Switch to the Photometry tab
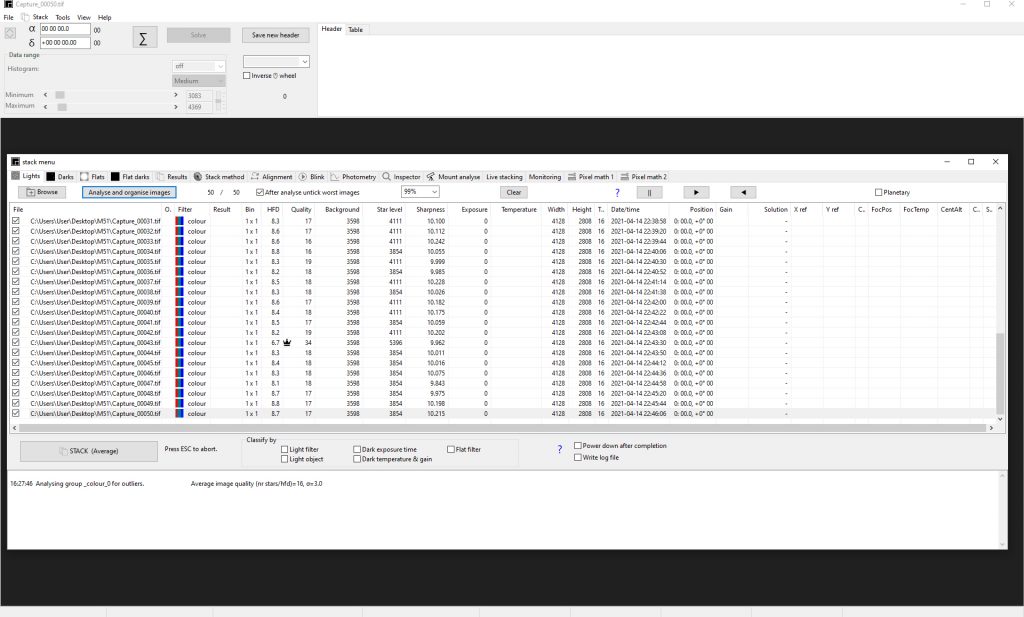The image size is (1024, 617). click(x=353, y=177)
